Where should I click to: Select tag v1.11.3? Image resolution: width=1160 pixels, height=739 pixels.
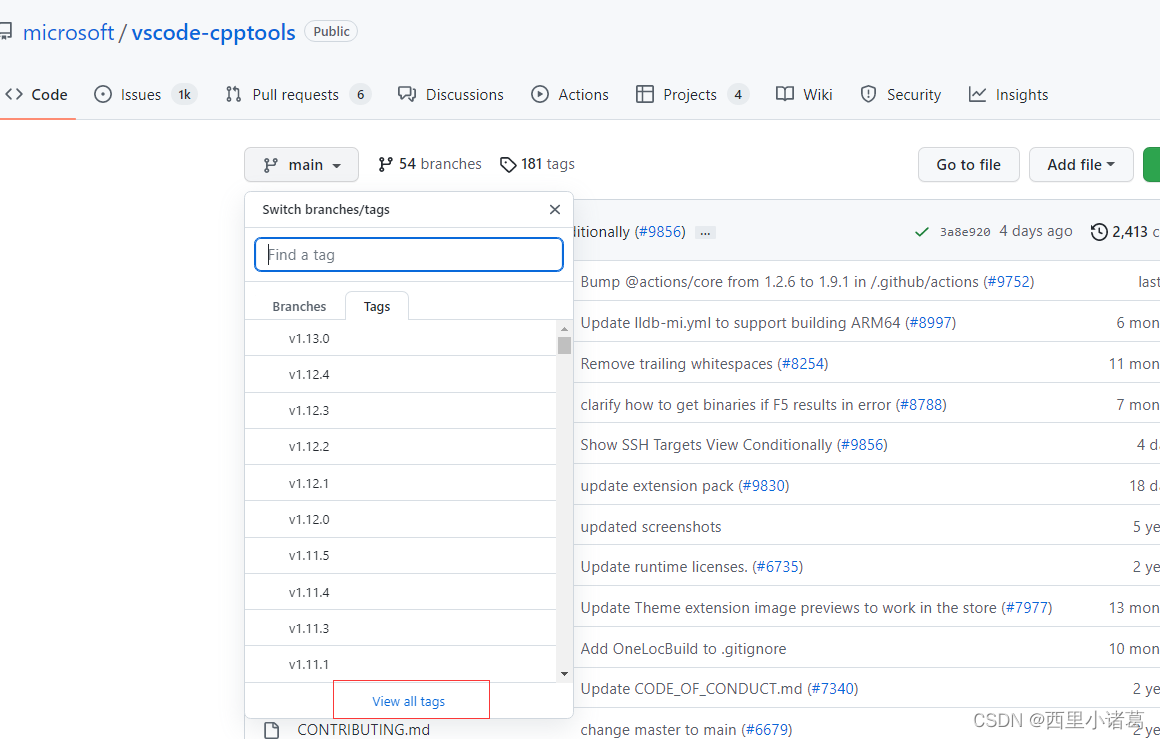400,628
